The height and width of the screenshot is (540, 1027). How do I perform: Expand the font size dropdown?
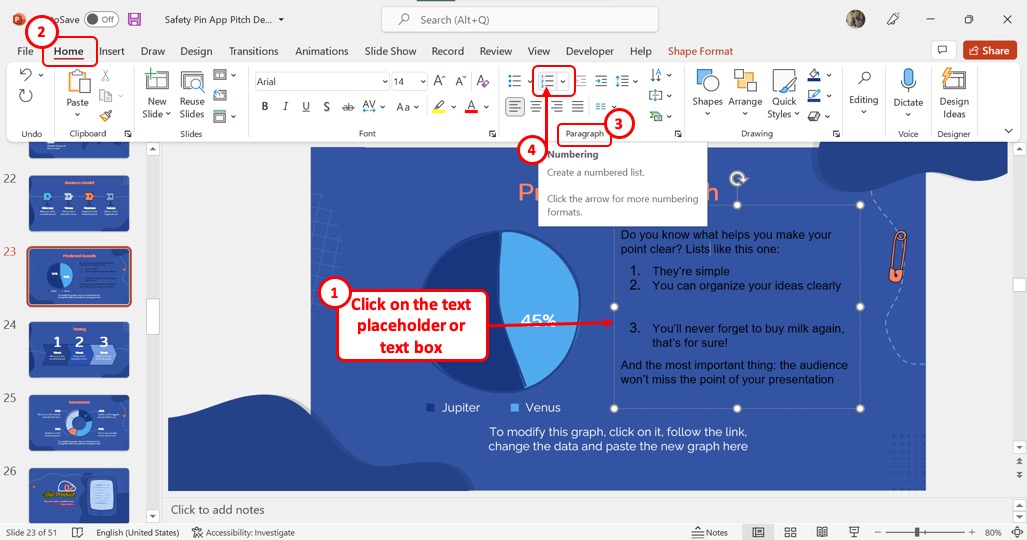[422, 81]
